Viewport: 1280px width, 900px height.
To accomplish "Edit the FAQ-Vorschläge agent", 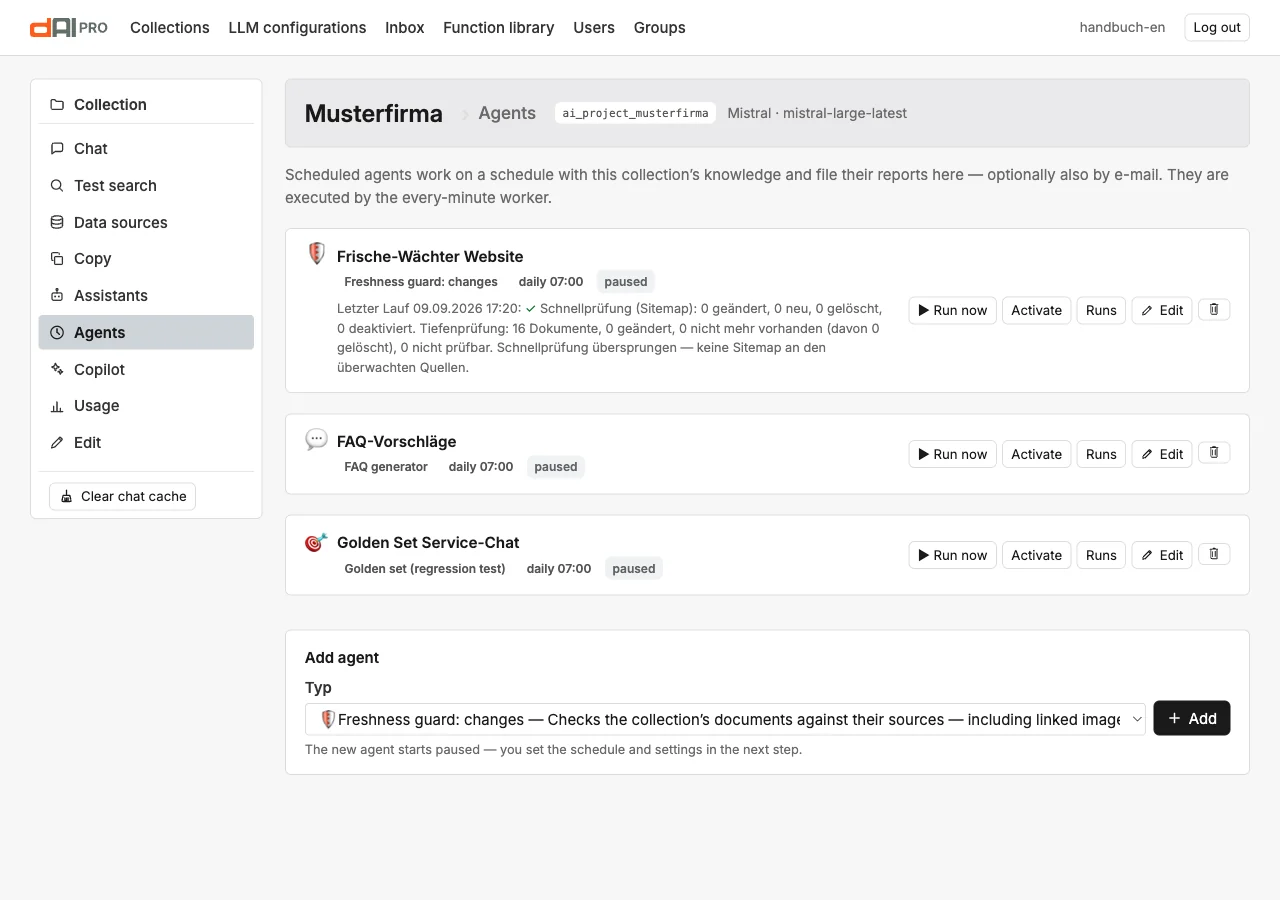I will pyautogui.click(x=1162, y=454).
